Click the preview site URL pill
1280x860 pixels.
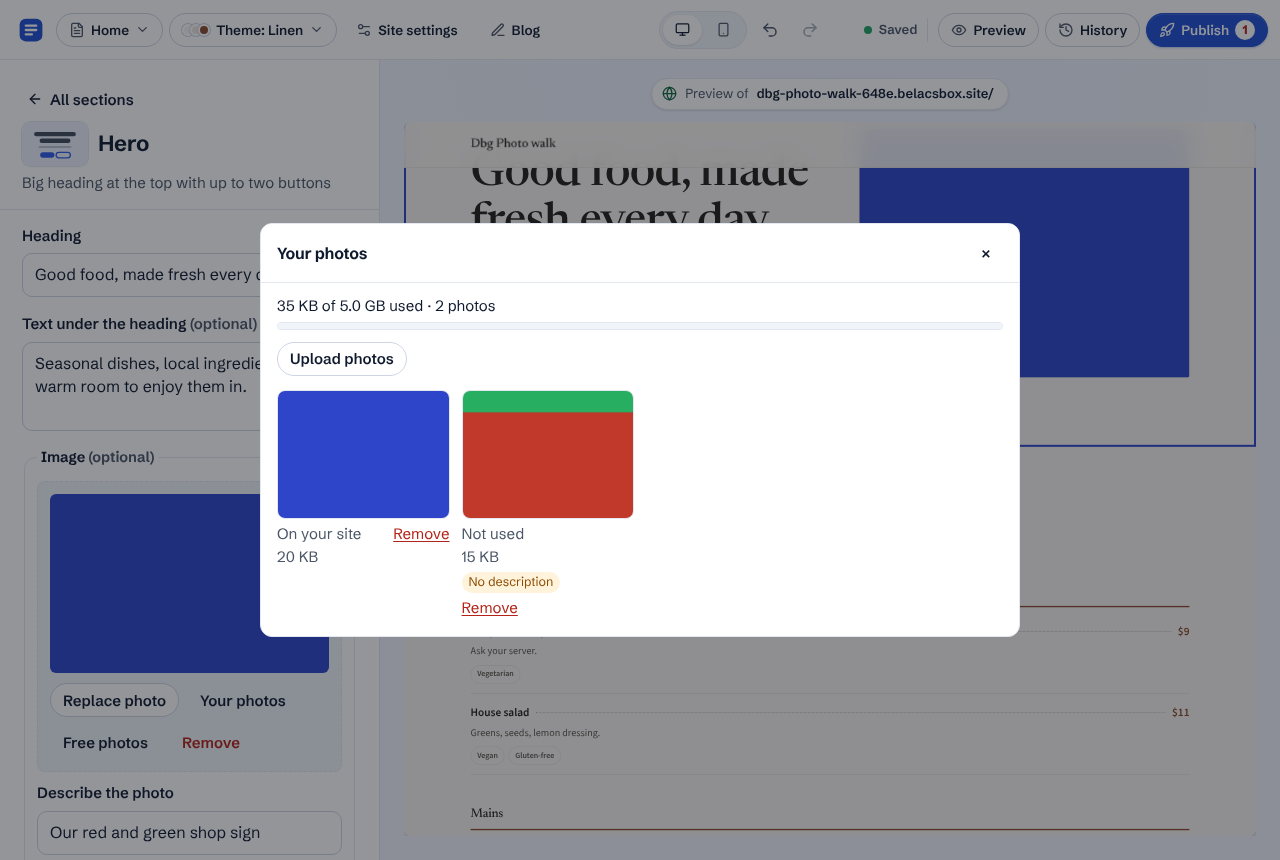829,93
